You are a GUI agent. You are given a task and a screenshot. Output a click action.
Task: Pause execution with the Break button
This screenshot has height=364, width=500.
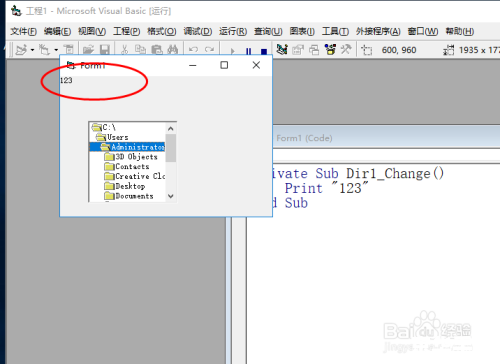(248, 51)
